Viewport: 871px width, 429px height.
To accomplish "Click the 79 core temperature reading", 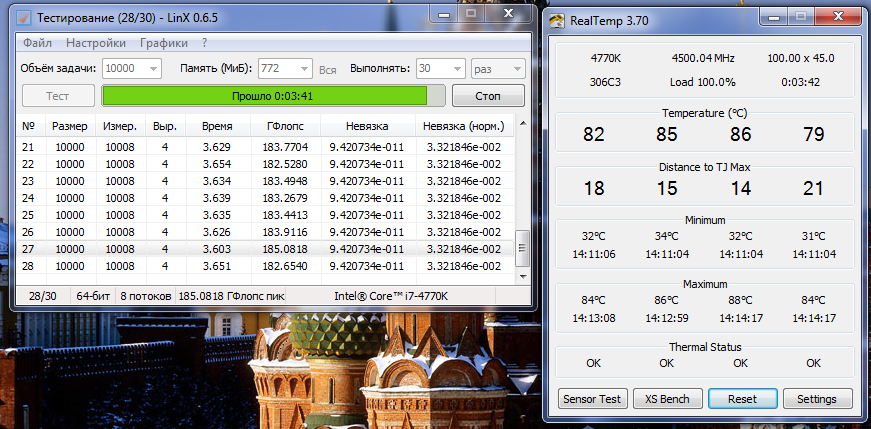I will click(x=813, y=134).
